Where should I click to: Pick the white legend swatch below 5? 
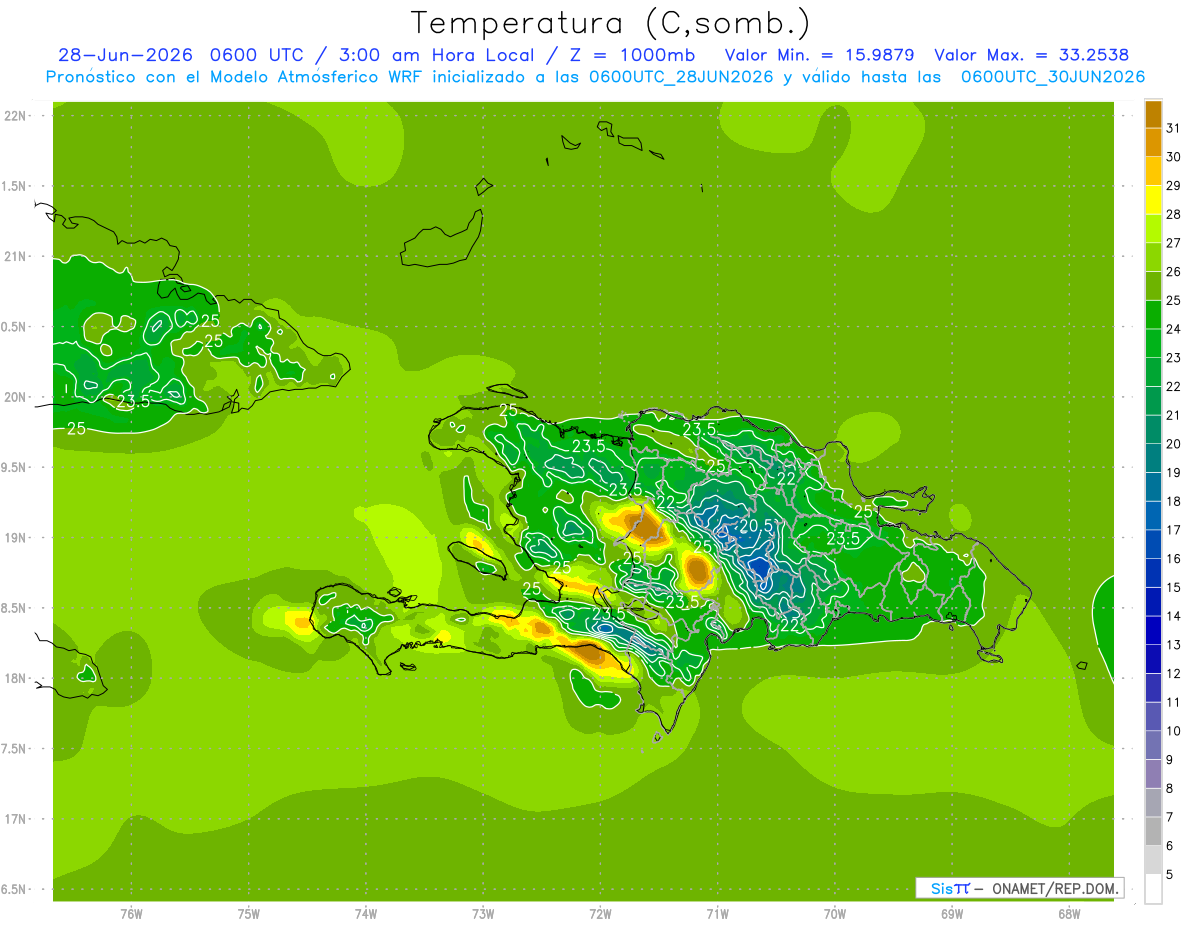click(1153, 889)
